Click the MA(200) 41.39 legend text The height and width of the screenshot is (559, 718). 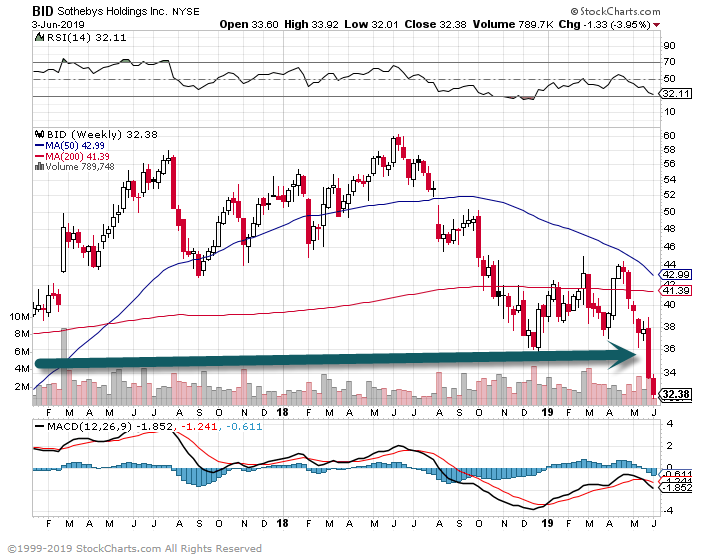(77, 157)
